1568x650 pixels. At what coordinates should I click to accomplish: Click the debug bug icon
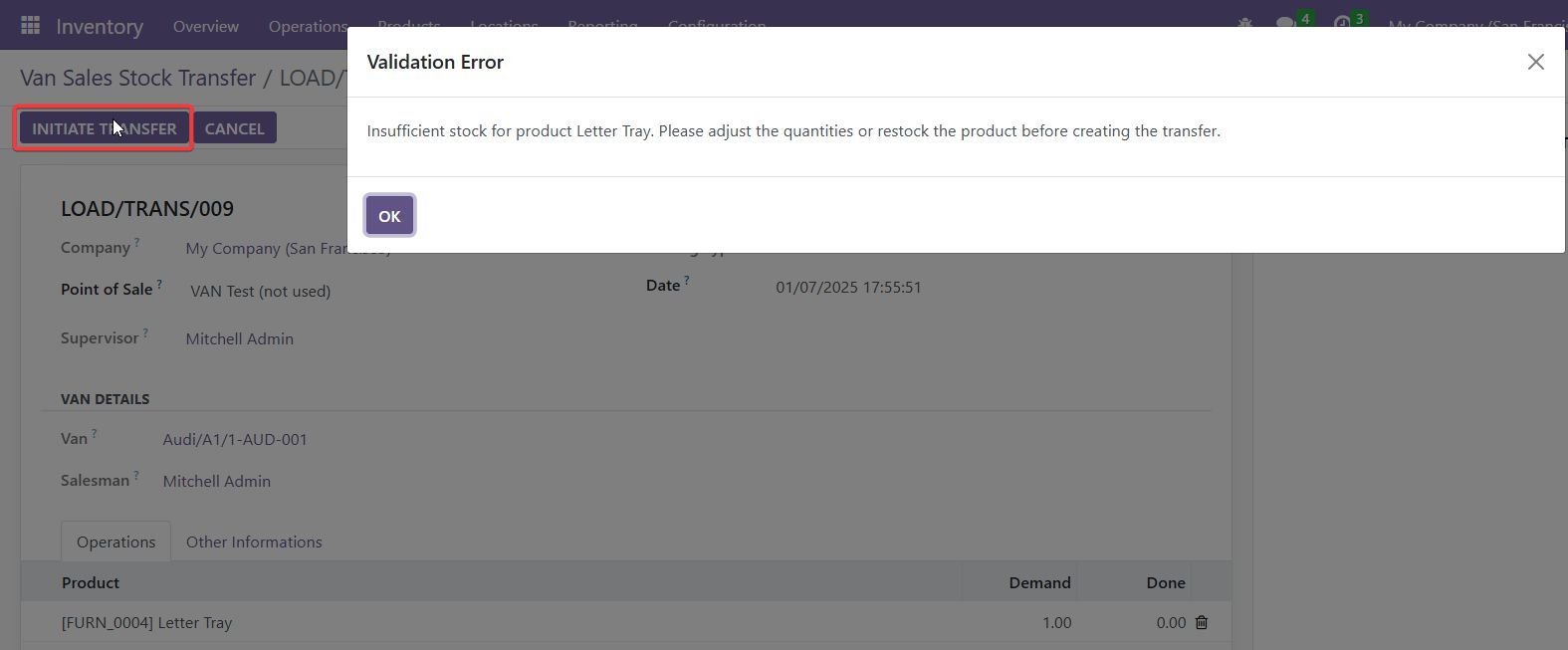(x=1244, y=22)
